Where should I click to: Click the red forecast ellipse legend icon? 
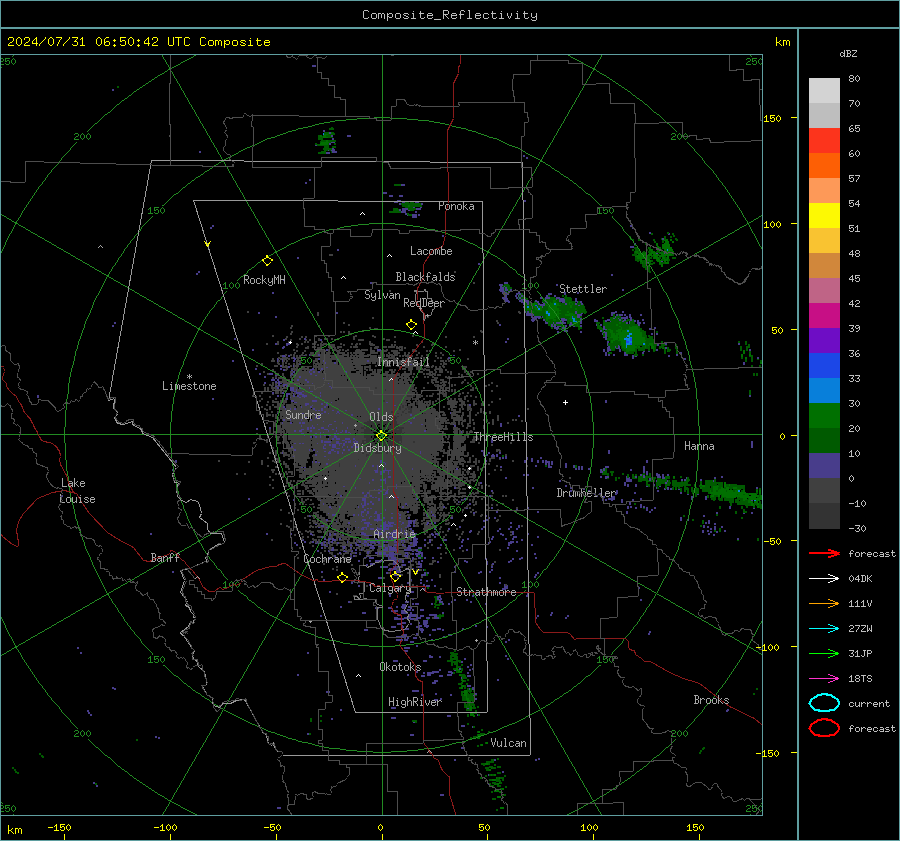click(824, 728)
